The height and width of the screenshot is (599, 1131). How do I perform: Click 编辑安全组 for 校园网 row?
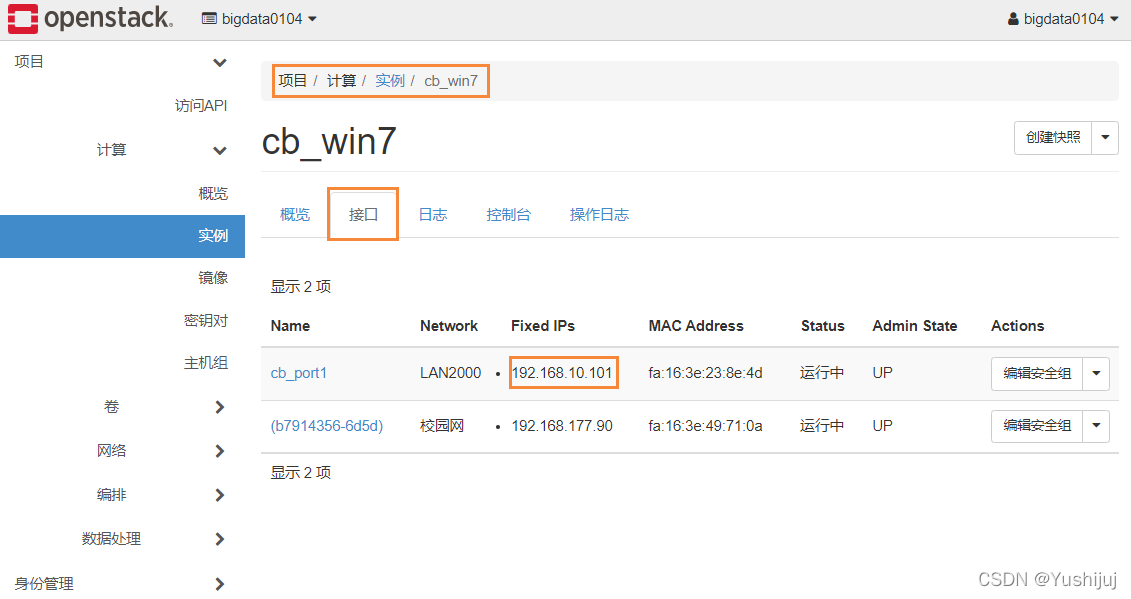click(x=1037, y=426)
